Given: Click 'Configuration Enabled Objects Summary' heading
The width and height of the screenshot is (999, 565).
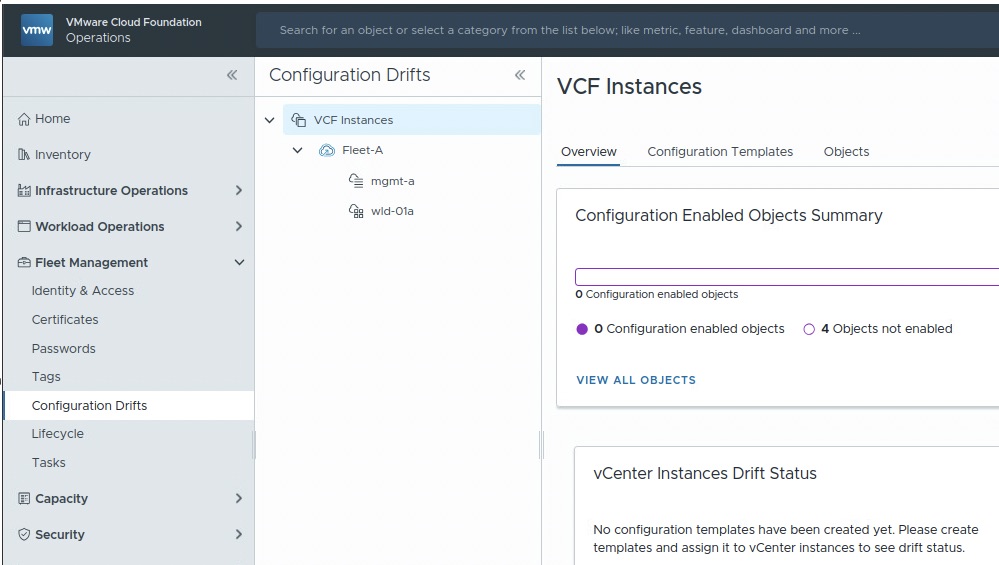Looking at the screenshot, I should (x=729, y=215).
